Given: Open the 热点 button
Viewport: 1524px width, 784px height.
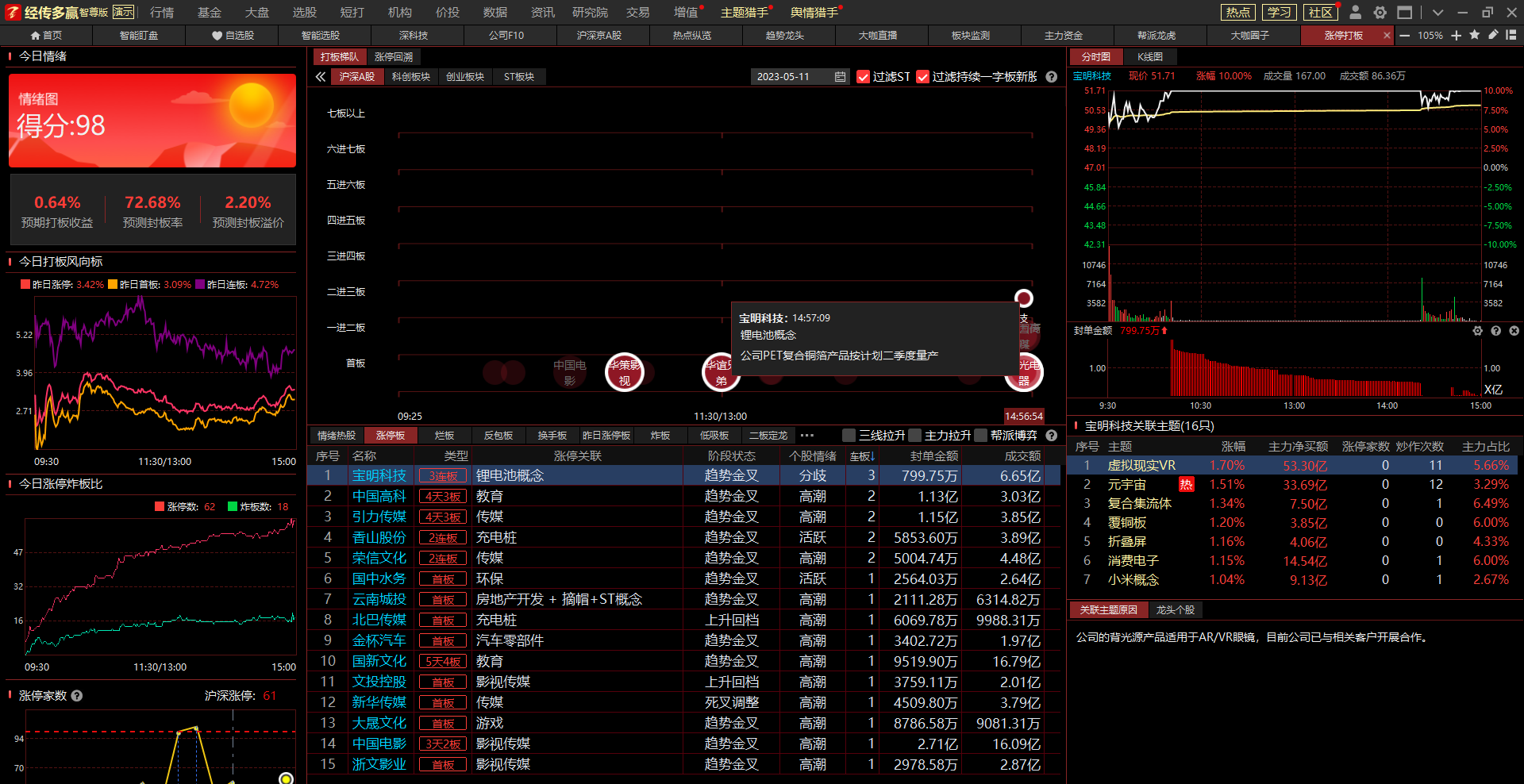Looking at the screenshot, I should click(x=1237, y=12).
